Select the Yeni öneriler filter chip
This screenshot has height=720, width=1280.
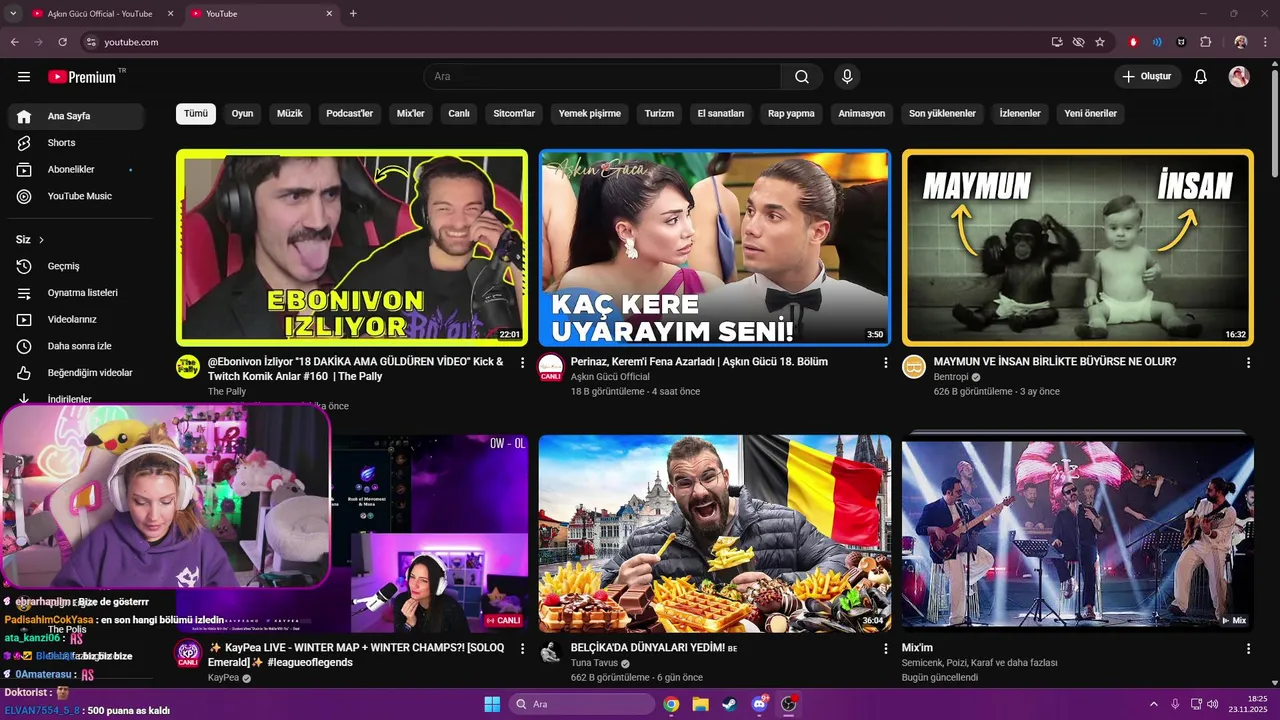click(1091, 114)
